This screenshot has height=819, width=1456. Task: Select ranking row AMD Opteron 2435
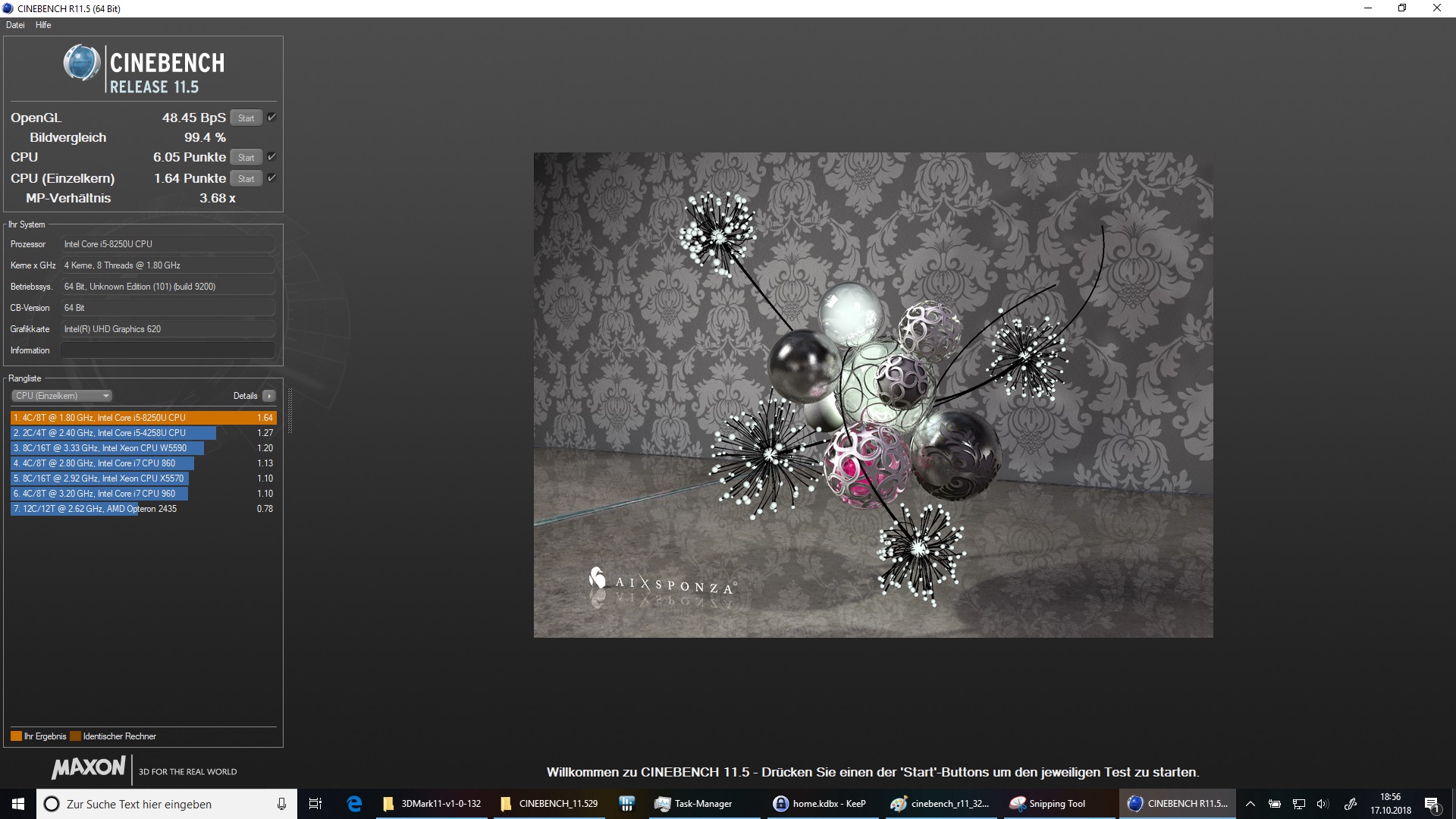(143, 509)
